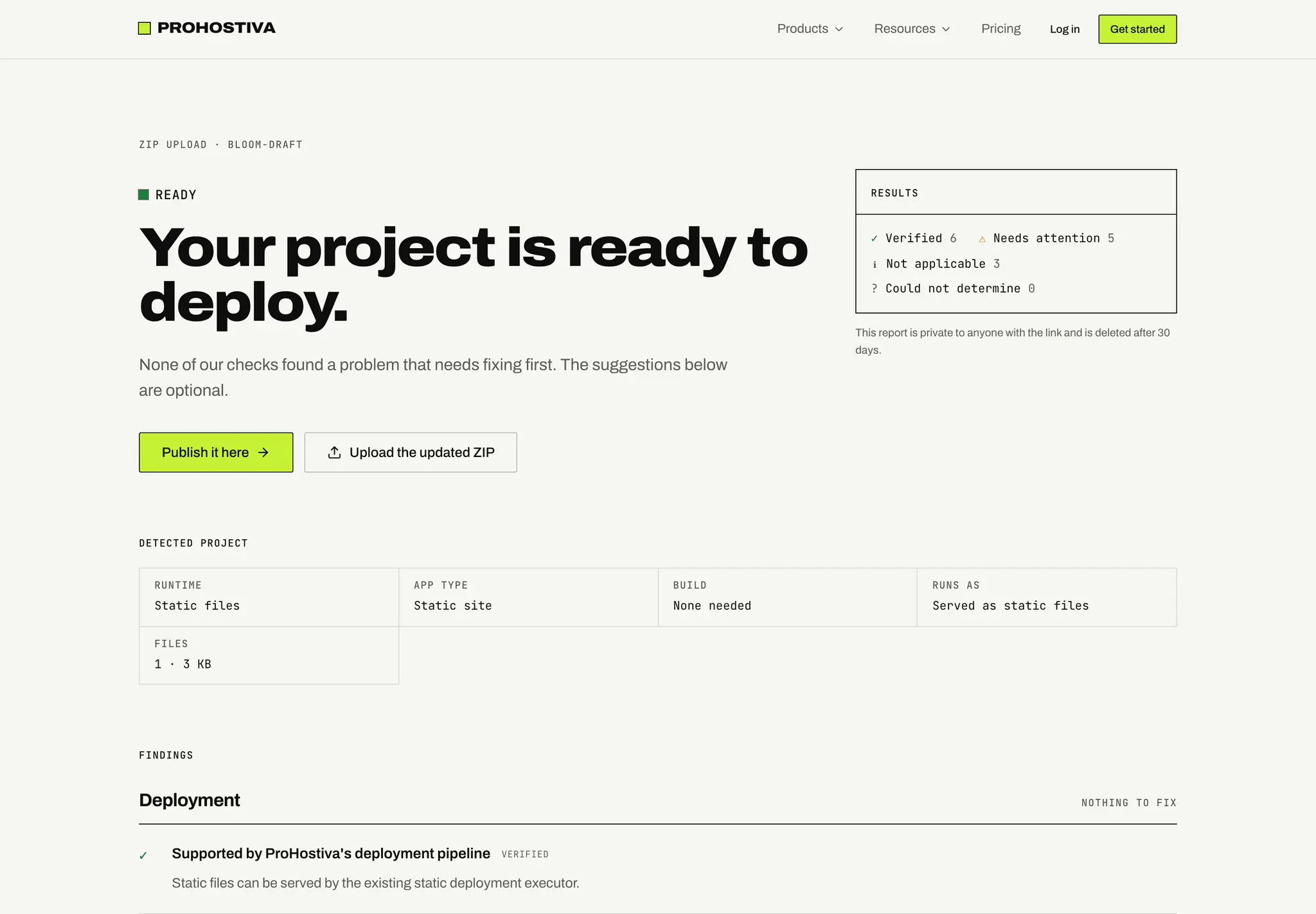
Task: Click the Deployment section heading
Action: point(190,800)
